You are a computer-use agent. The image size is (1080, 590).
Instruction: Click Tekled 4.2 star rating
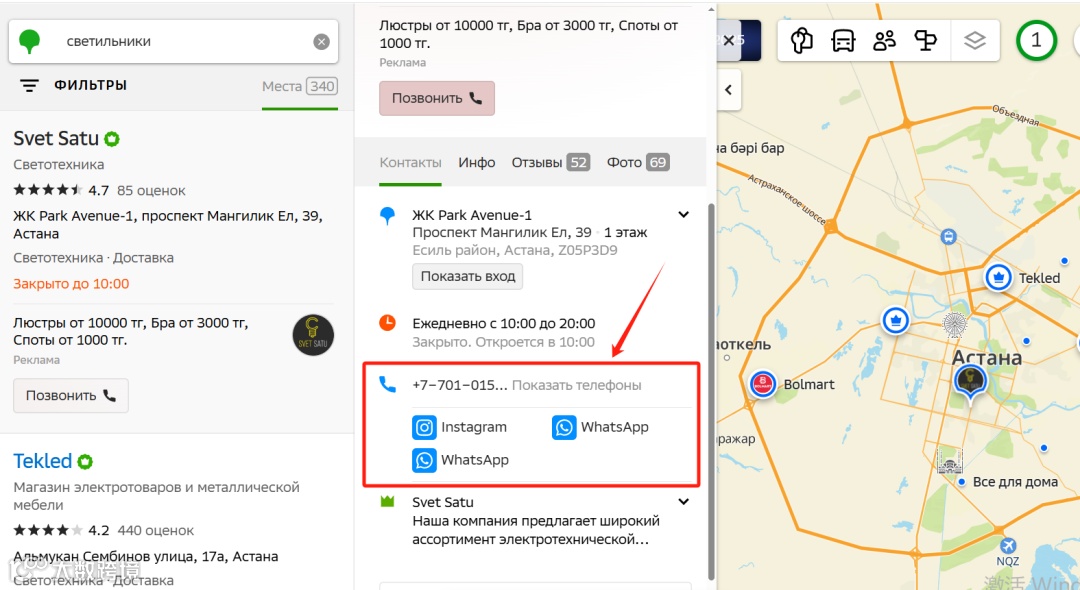(x=61, y=530)
